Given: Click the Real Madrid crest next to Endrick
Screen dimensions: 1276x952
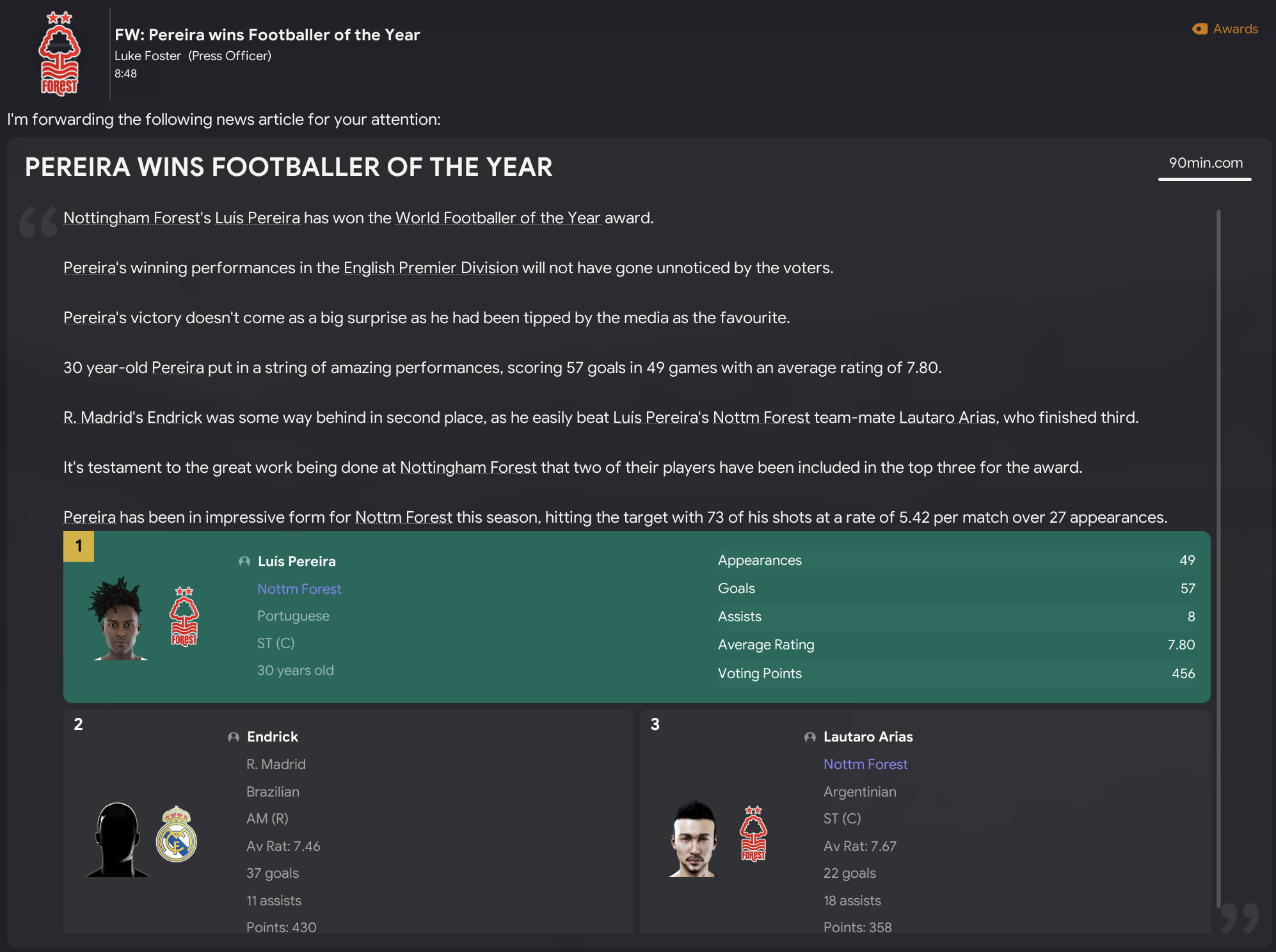Looking at the screenshot, I should (177, 834).
